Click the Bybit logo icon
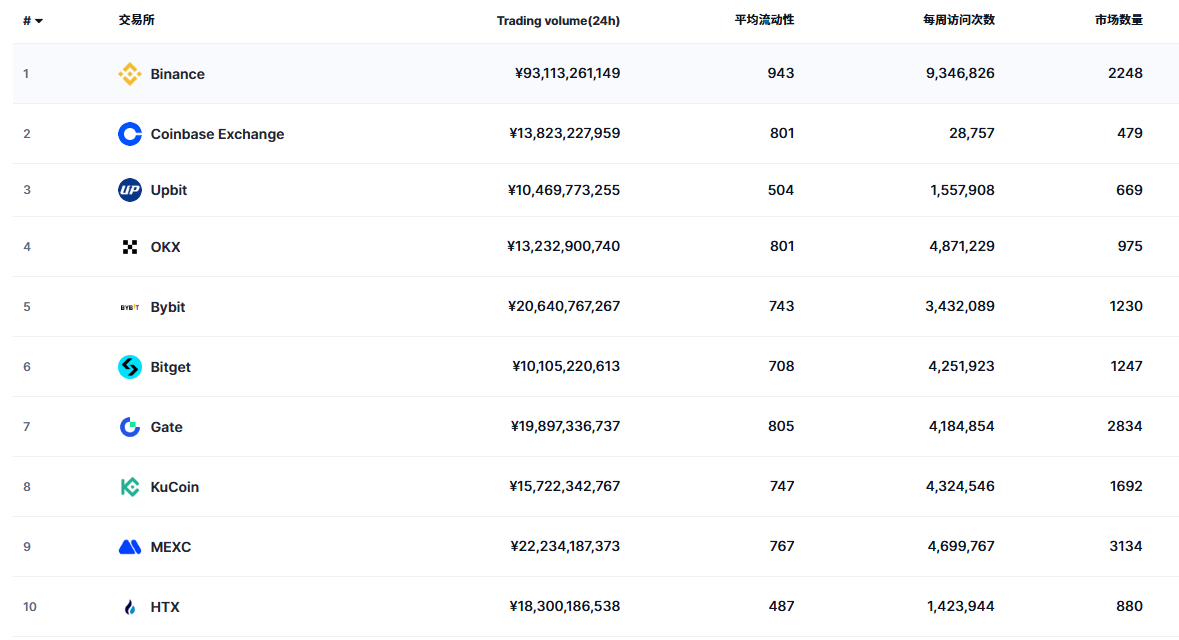 point(130,307)
